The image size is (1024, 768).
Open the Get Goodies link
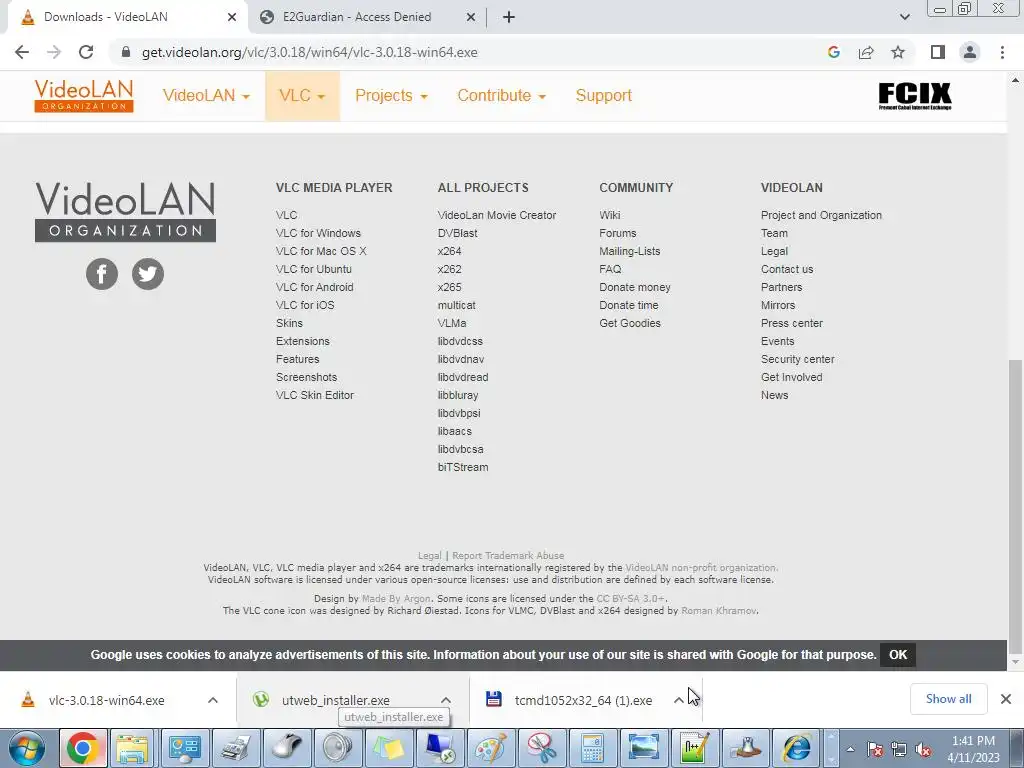pos(630,323)
